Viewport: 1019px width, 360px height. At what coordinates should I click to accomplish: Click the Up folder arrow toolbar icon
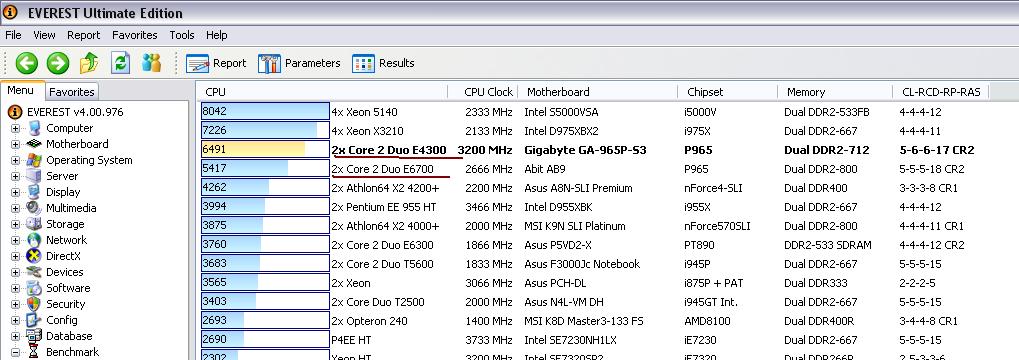pos(89,63)
